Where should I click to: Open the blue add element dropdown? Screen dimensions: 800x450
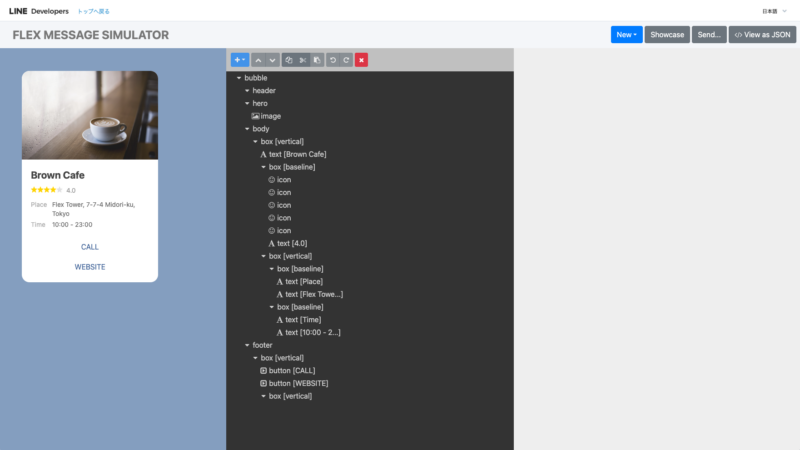click(x=239, y=60)
